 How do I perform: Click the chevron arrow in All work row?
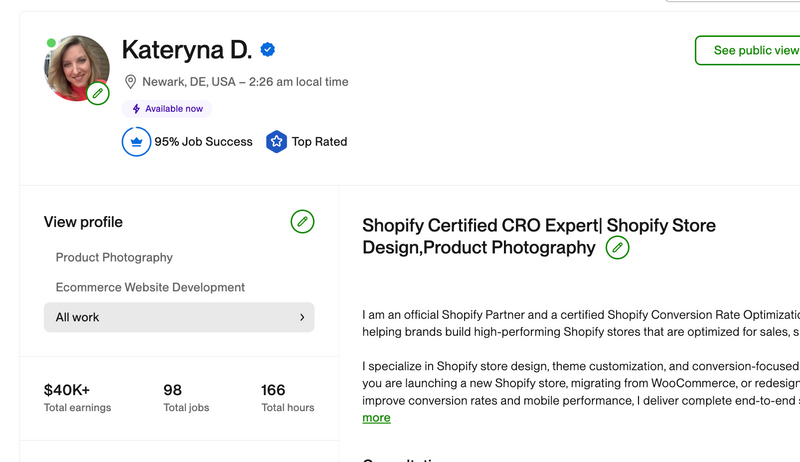[x=302, y=317]
